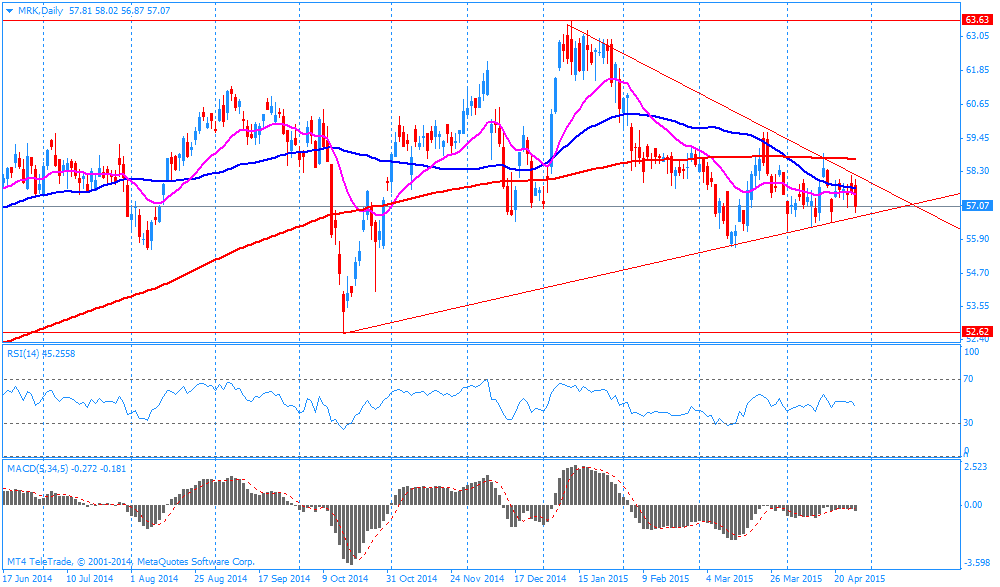Click the 4 Mar 2015 date label
Image resolution: width=1000 pixels, height=587 pixels.
(730, 579)
